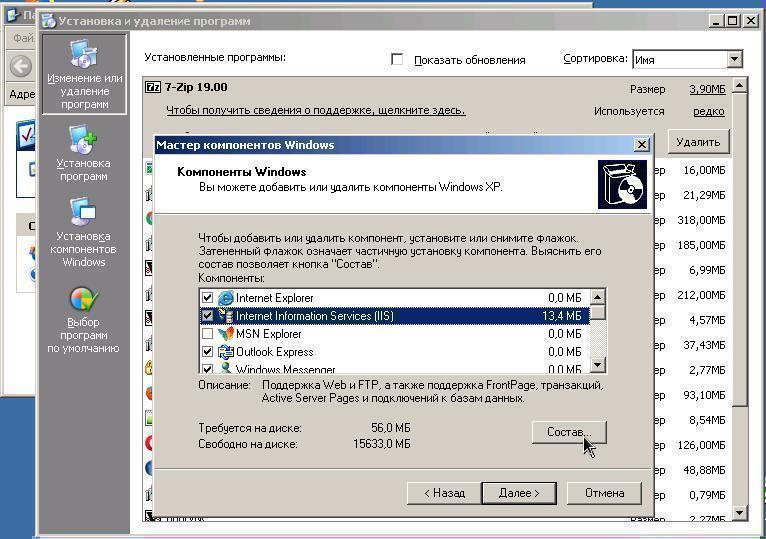The width and height of the screenshot is (766, 539).
Task: Click the 212,00МБ size entry
Action: tap(701, 295)
